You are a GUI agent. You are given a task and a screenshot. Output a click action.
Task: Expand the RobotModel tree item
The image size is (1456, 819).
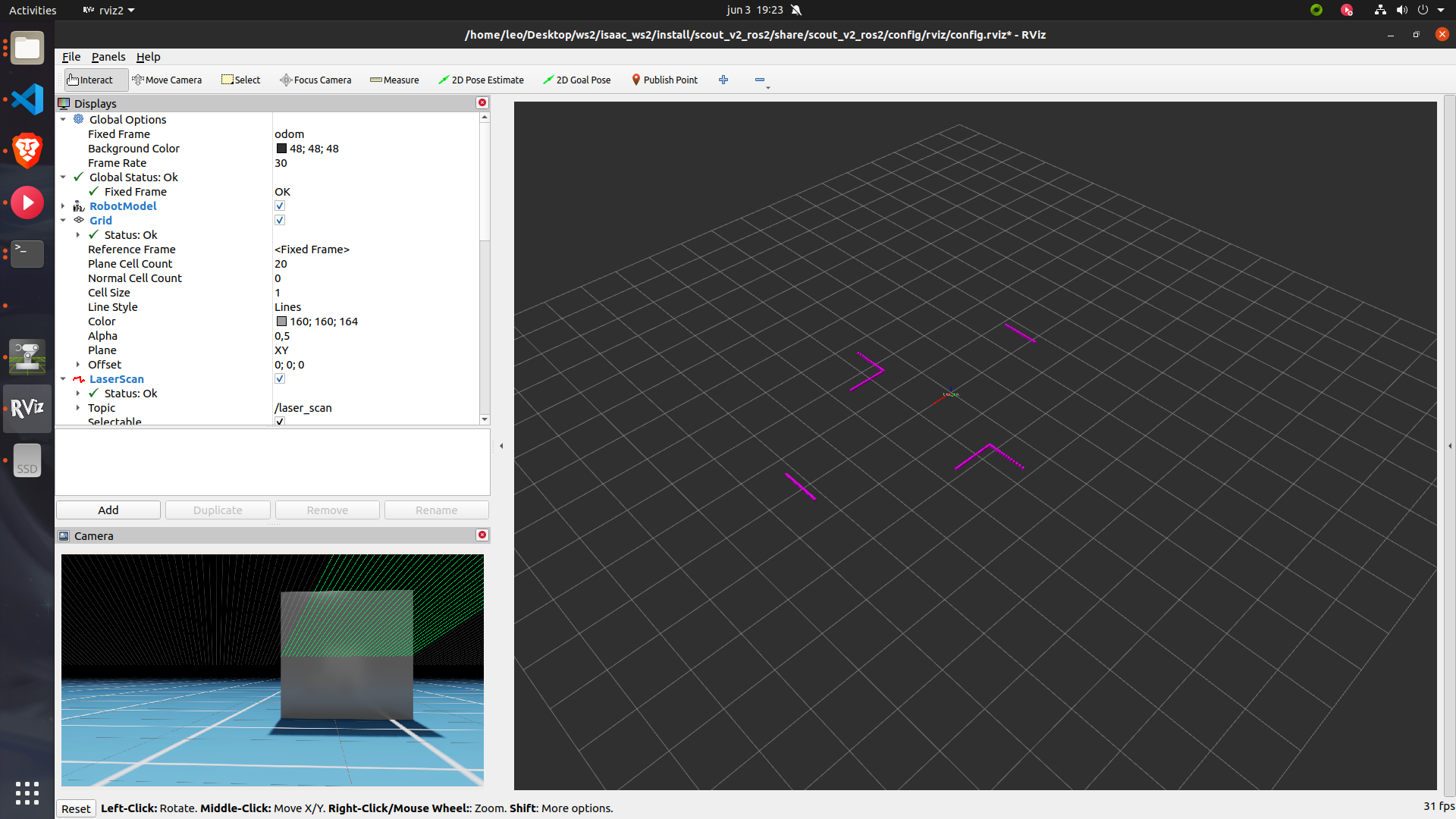[63, 206]
